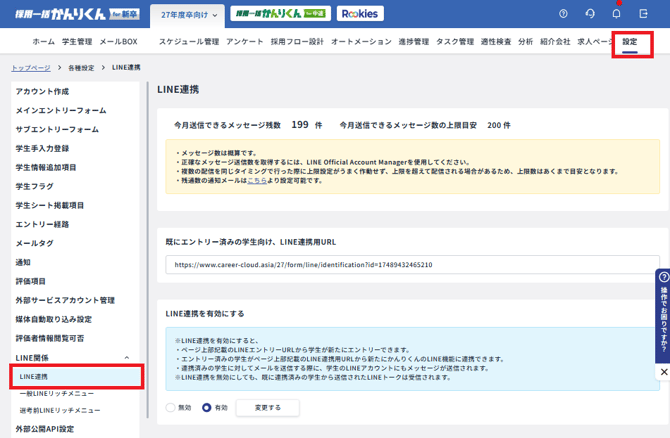Collapse the LINE関係 sidebar section
This screenshot has width=670, height=438.
(126, 357)
